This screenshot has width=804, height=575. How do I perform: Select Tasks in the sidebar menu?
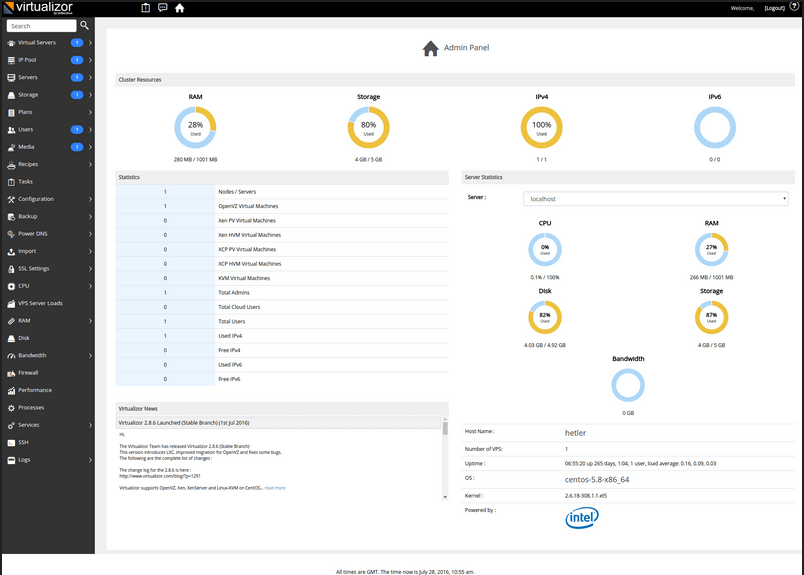click(x=25, y=182)
